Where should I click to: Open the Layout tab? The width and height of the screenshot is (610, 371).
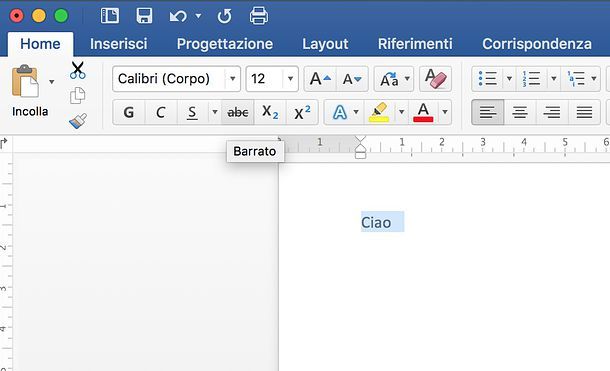coord(325,44)
